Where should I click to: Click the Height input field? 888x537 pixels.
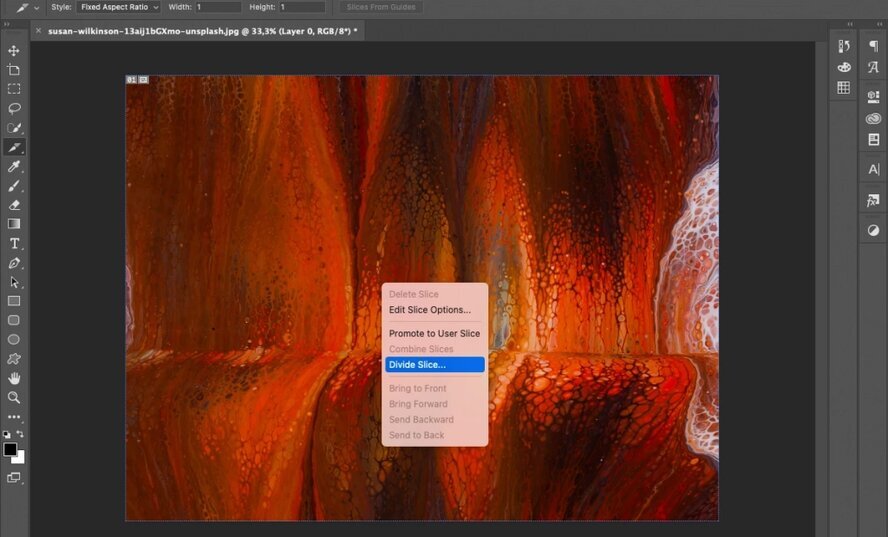(302, 7)
